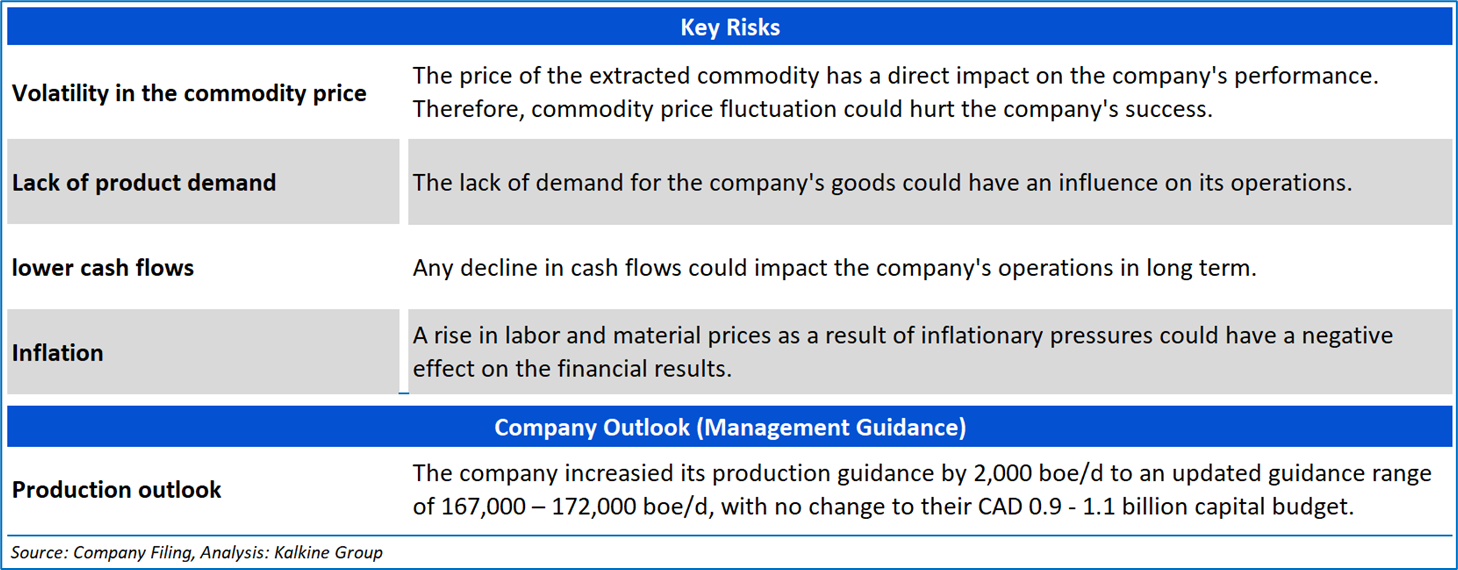This screenshot has width=1458, height=570.
Task: Click the line starting with Therefore, commodity price fluctuation
Action: 812,109
